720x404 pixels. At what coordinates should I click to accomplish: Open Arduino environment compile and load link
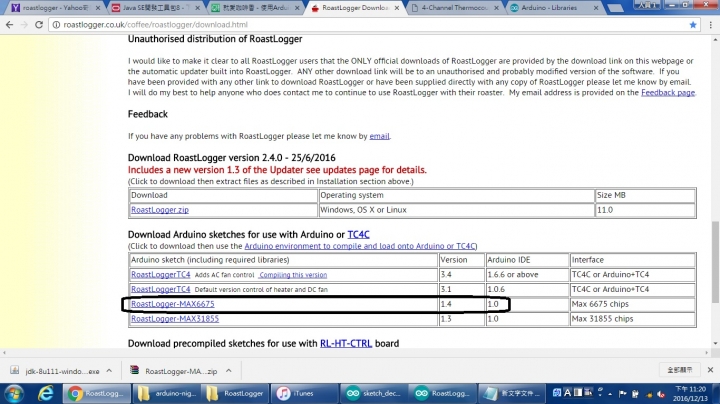[x=360, y=246]
